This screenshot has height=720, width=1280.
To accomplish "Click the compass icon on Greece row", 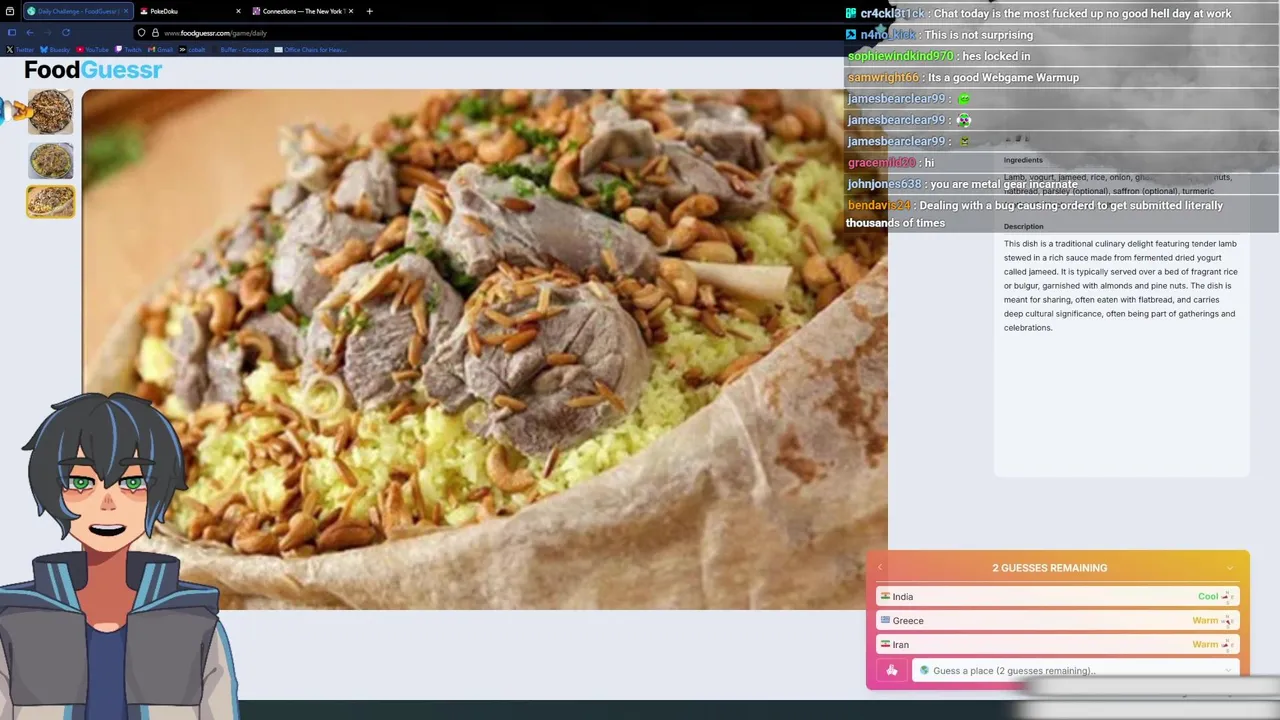I will tap(1227, 620).
